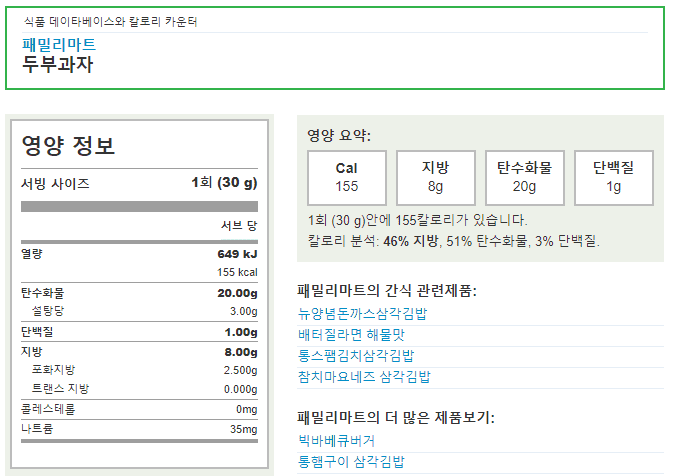Screen dimensions: 673x476
Task: Select the 두부과자 product title
Action: [58, 64]
